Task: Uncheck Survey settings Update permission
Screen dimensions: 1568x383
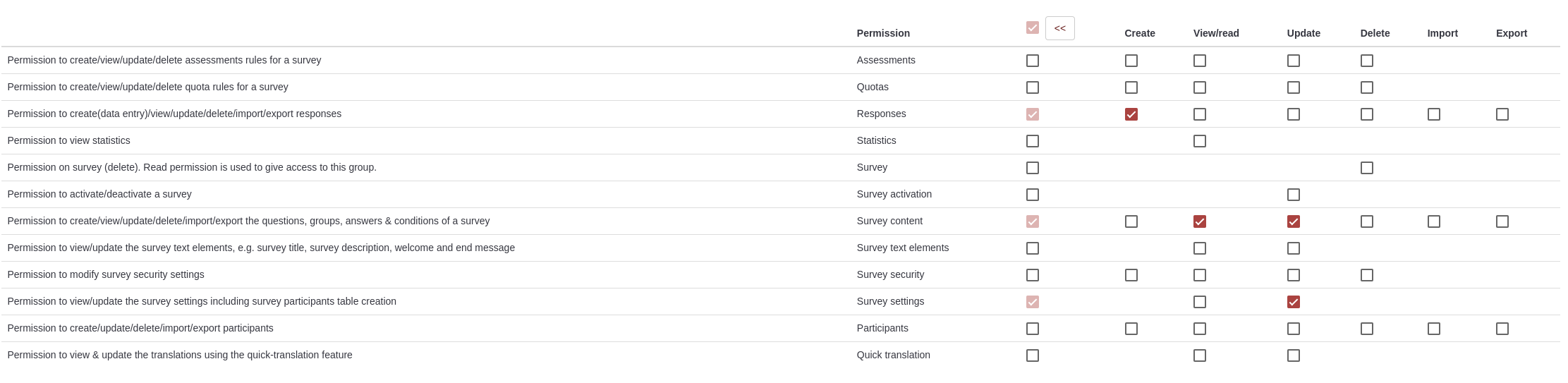Action: point(1293,302)
